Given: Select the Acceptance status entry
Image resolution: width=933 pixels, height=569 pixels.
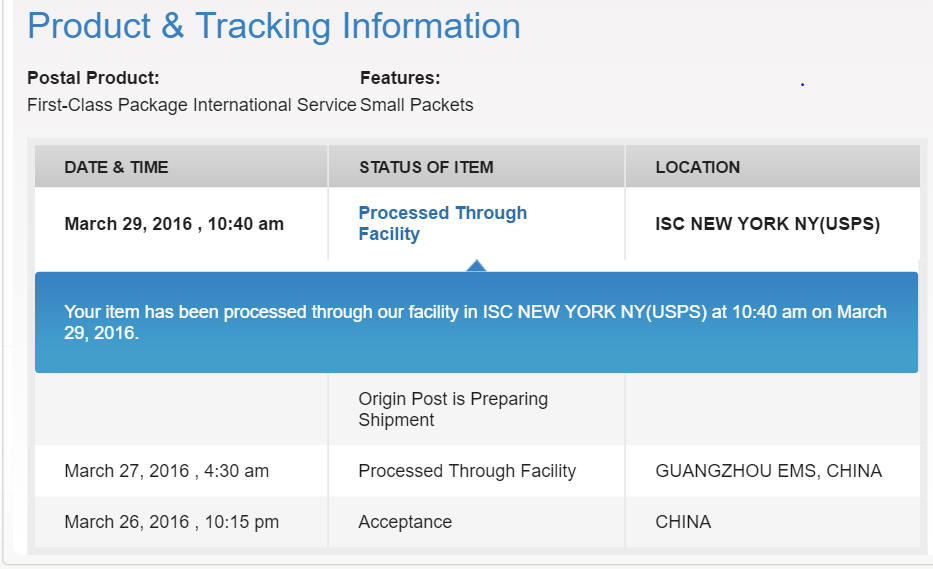Looking at the screenshot, I should coord(405,522).
